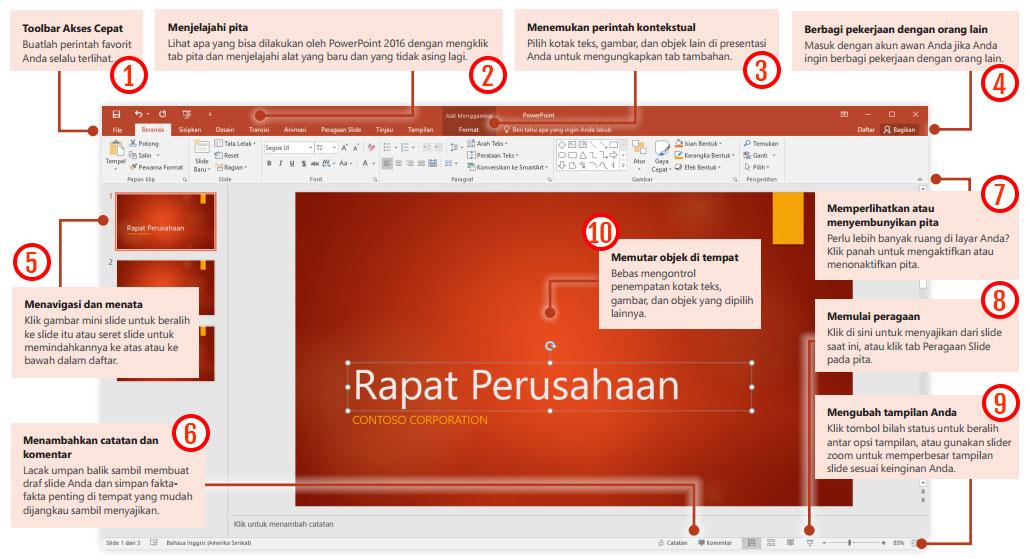The image size is (1030, 559).
Task: Open the font size 72 dropdown
Action: pos(334,148)
